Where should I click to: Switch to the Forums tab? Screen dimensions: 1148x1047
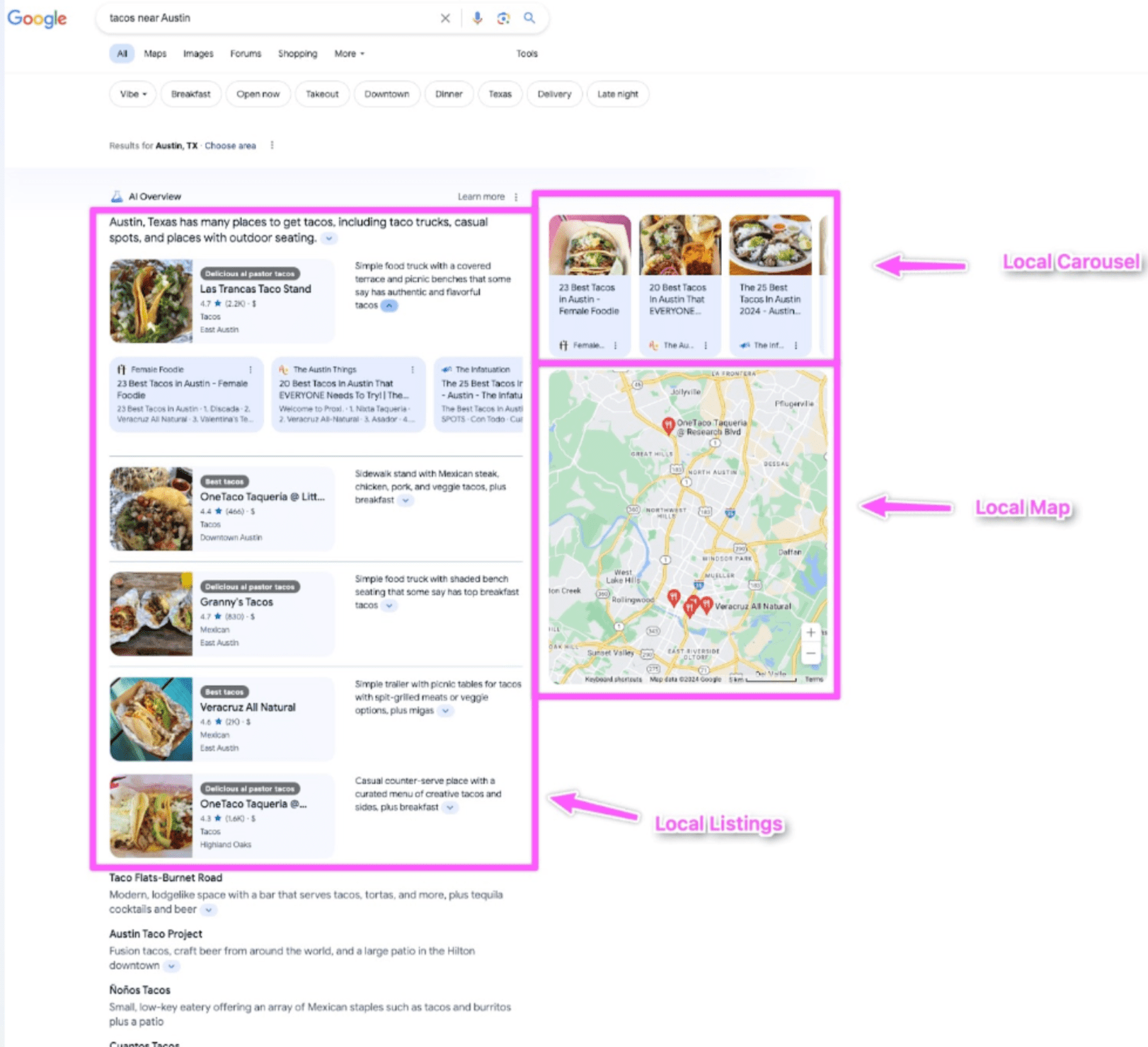click(246, 54)
